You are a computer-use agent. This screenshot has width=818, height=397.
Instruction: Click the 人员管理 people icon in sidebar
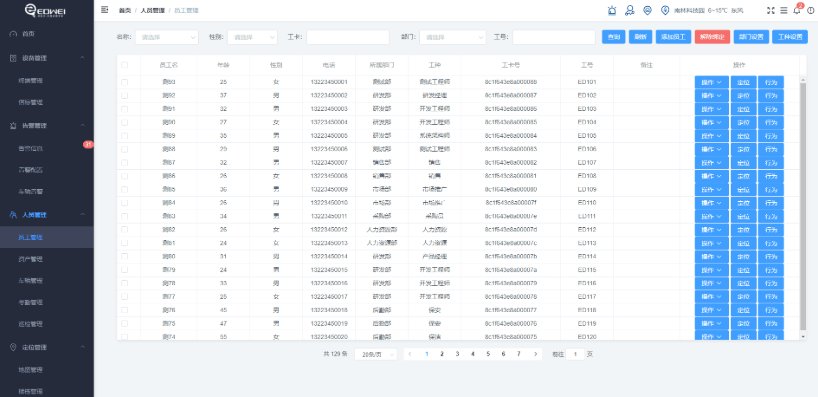(x=14, y=214)
